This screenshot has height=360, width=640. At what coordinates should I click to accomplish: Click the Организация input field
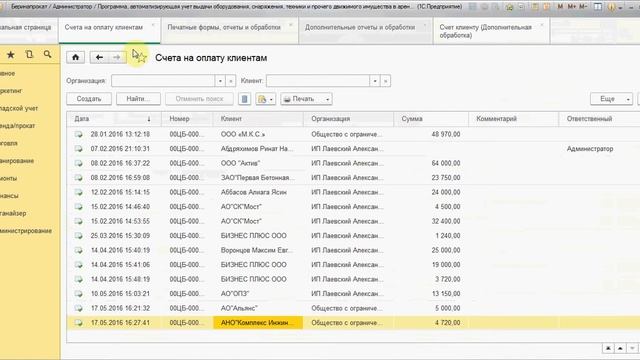[163, 81]
